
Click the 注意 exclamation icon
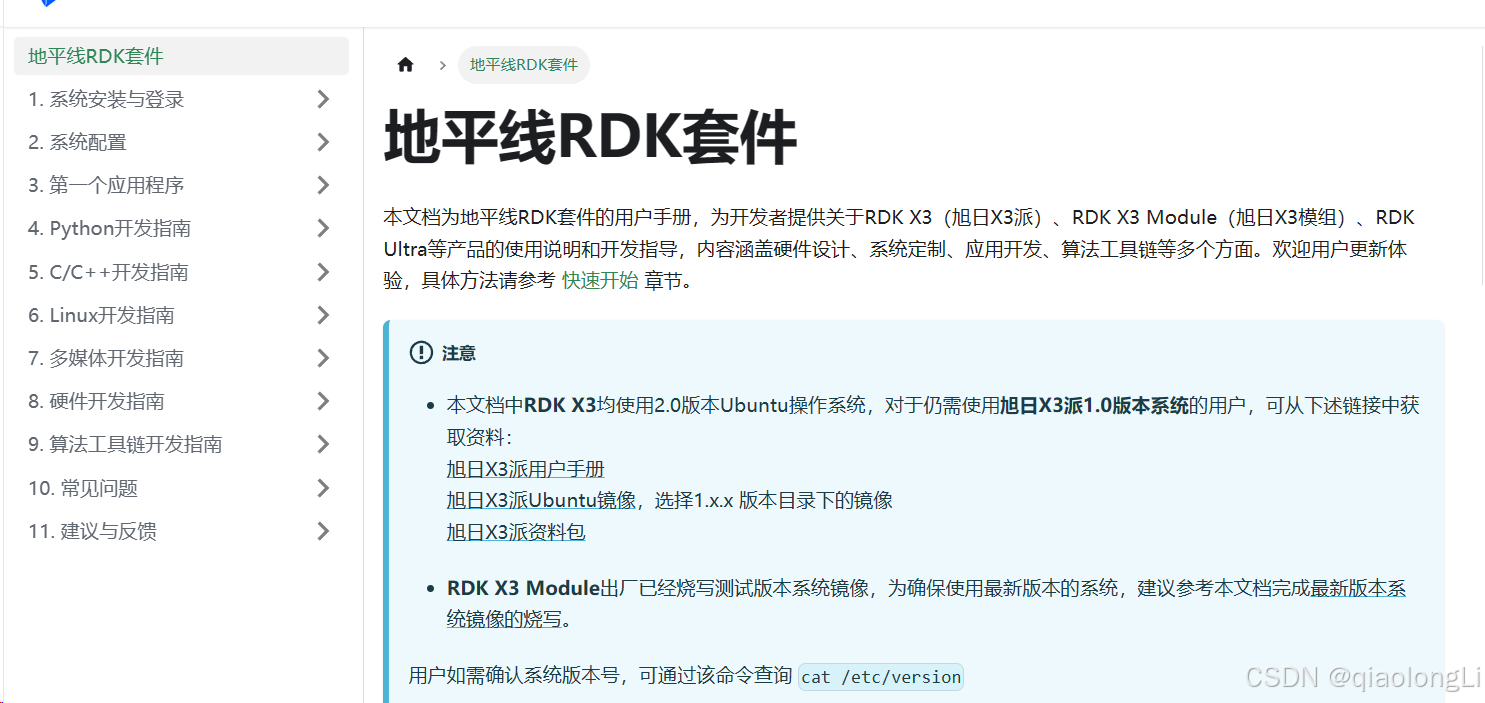(421, 353)
